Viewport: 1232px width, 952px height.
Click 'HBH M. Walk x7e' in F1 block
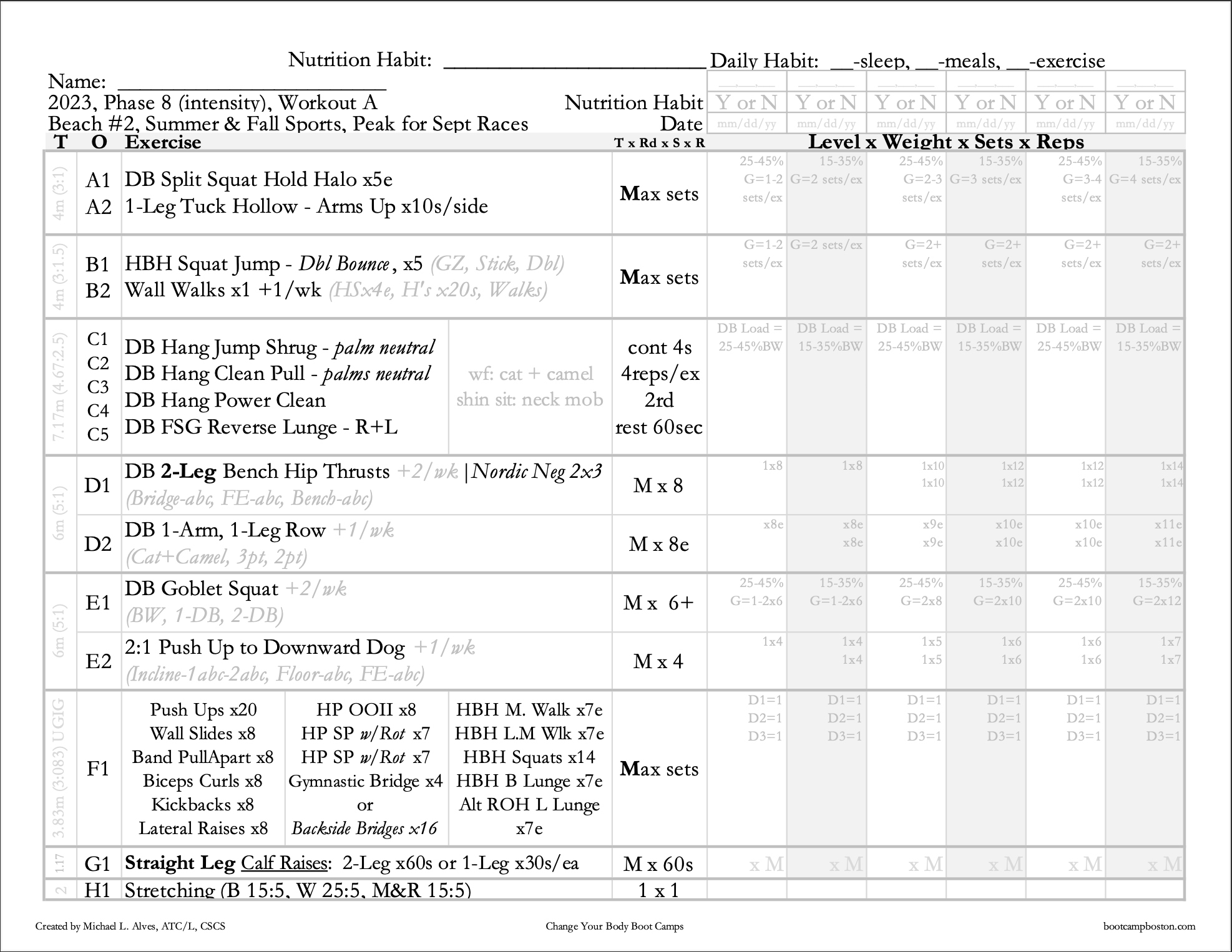point(529,710)
